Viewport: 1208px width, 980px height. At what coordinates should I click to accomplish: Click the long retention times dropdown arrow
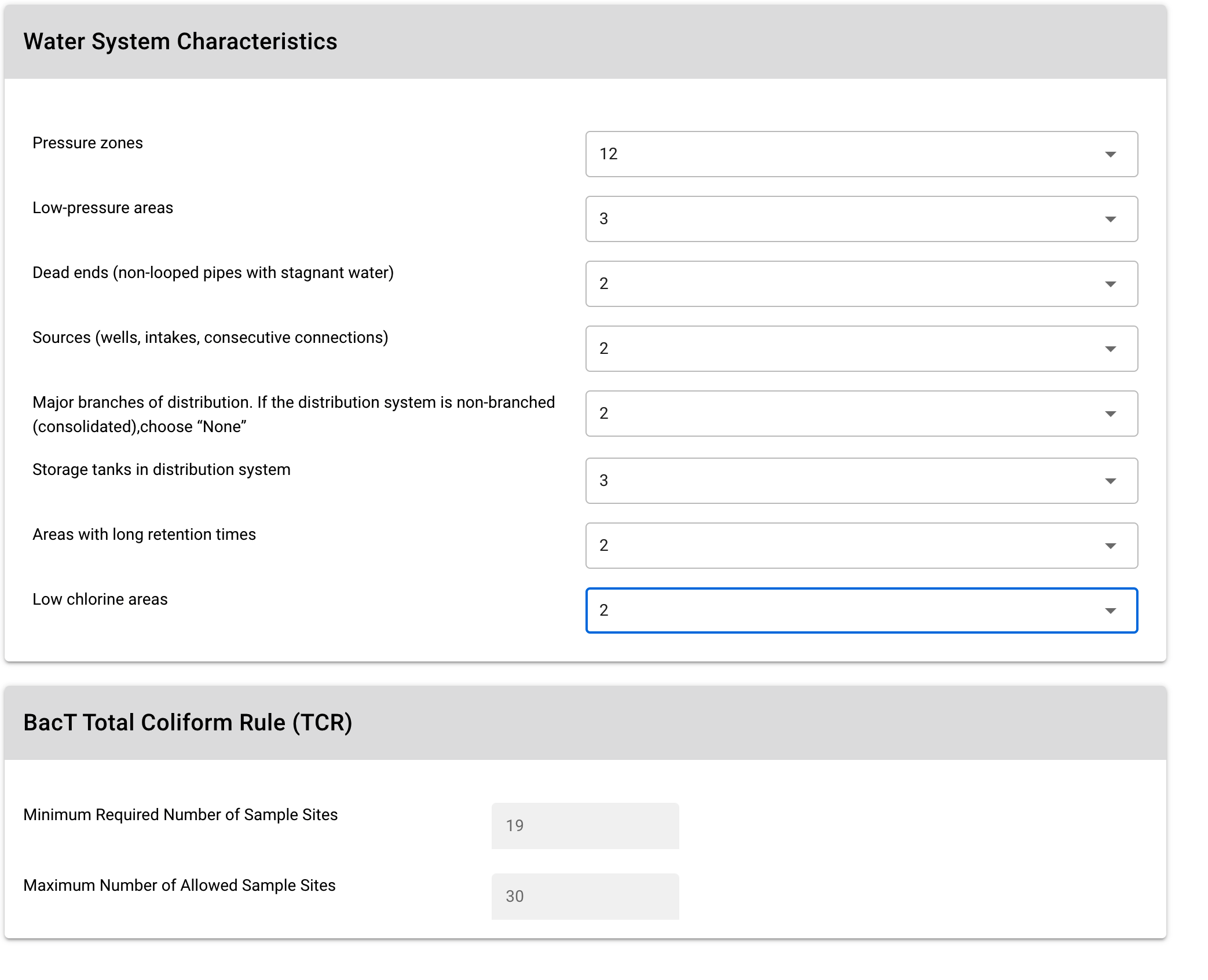coord(1110,546)
